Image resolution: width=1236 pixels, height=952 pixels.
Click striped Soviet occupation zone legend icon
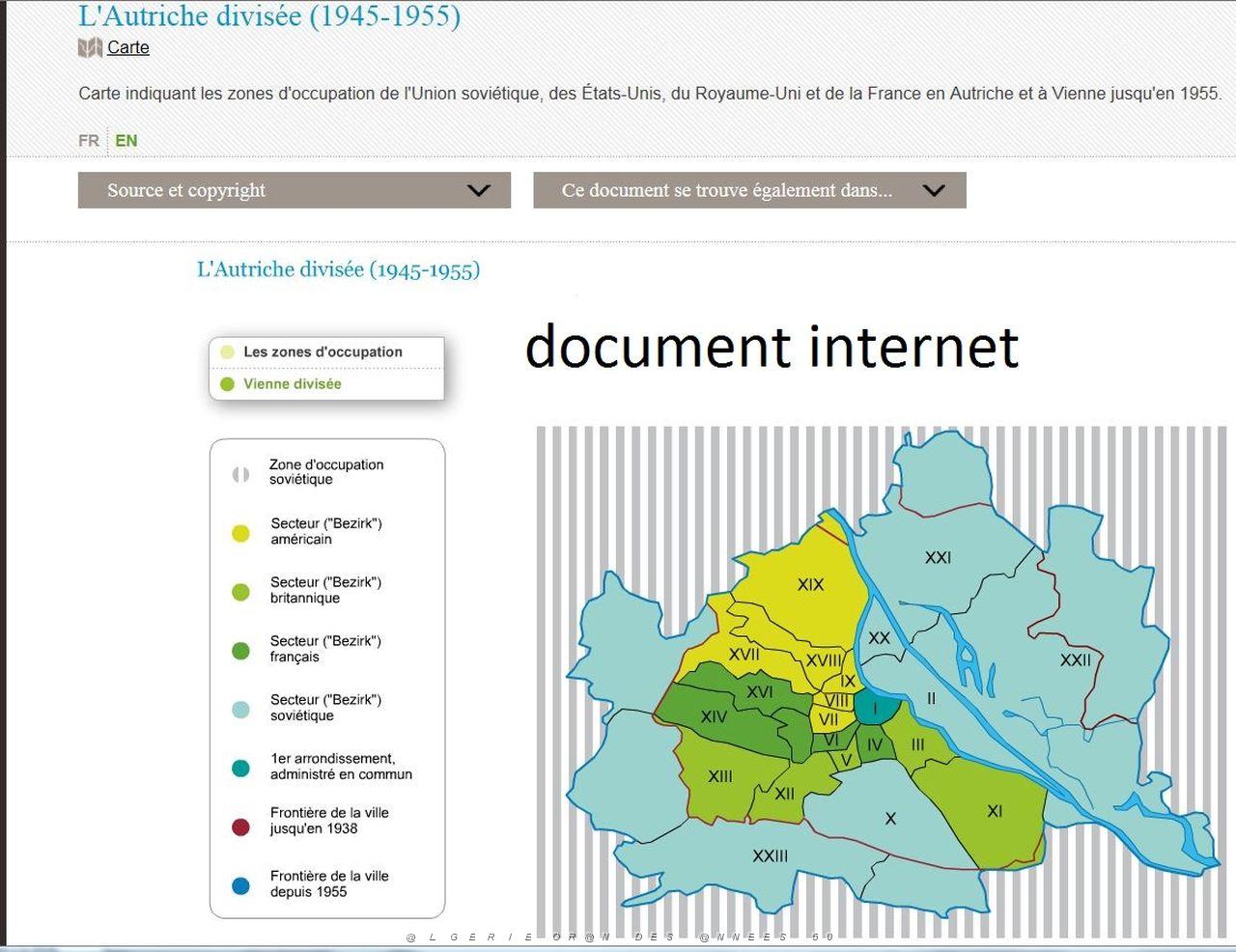(240, 474)
